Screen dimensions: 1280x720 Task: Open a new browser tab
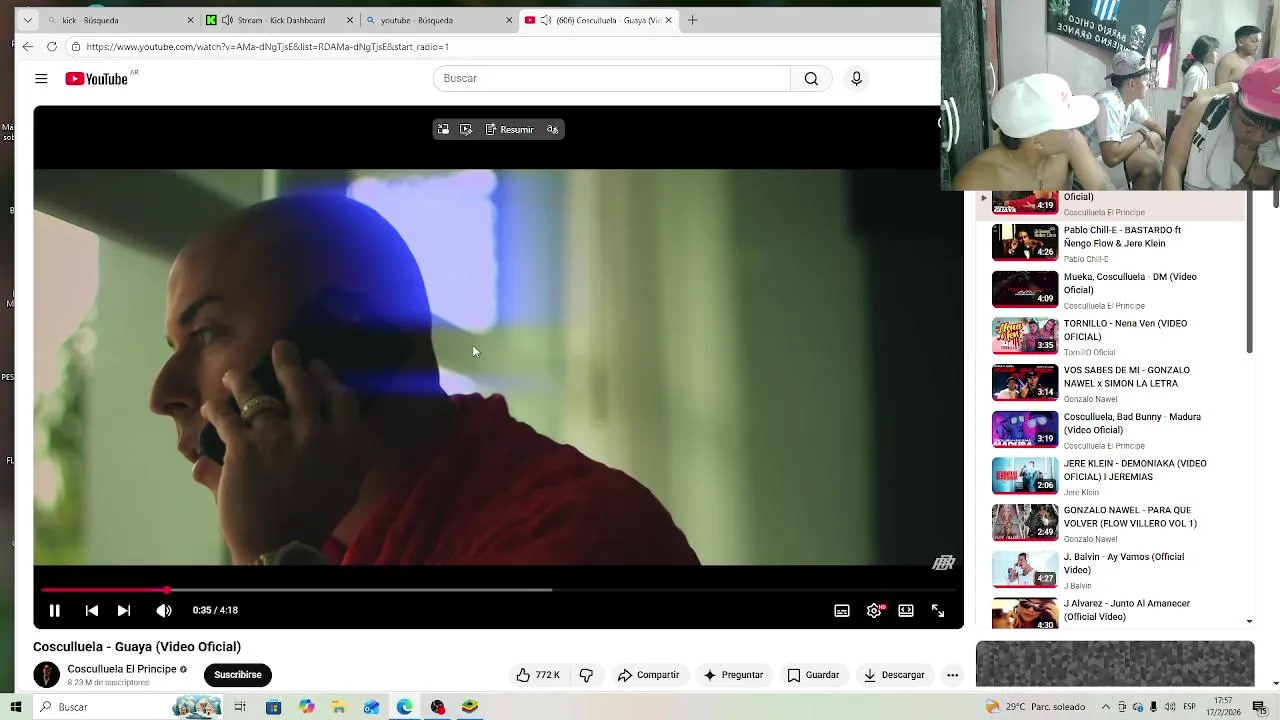pos(692,20)
